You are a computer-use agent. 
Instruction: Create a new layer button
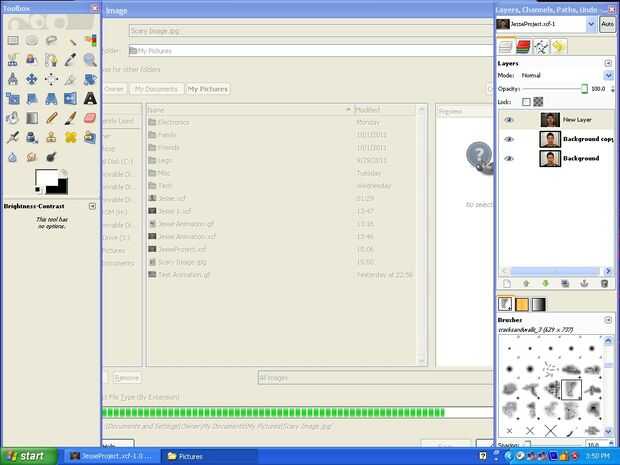pyautogui.click(x=507, y=284)
